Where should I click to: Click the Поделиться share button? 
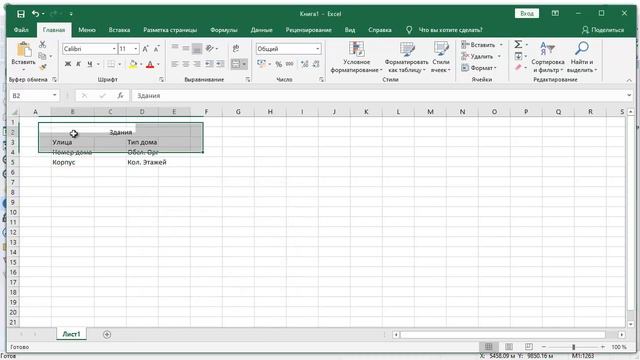point(603,30)
